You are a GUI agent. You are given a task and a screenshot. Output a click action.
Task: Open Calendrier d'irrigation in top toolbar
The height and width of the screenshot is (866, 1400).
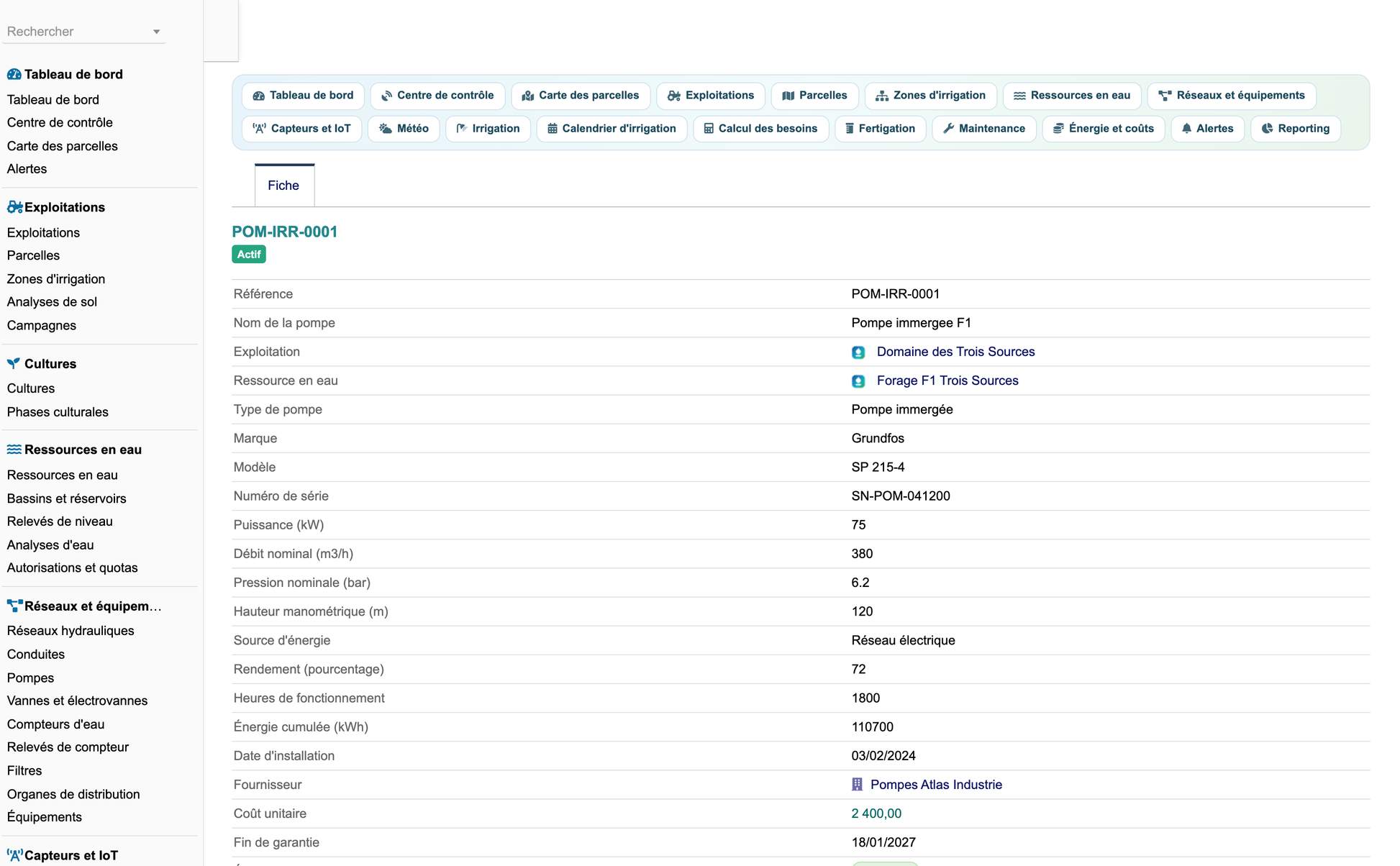(612, 129)
